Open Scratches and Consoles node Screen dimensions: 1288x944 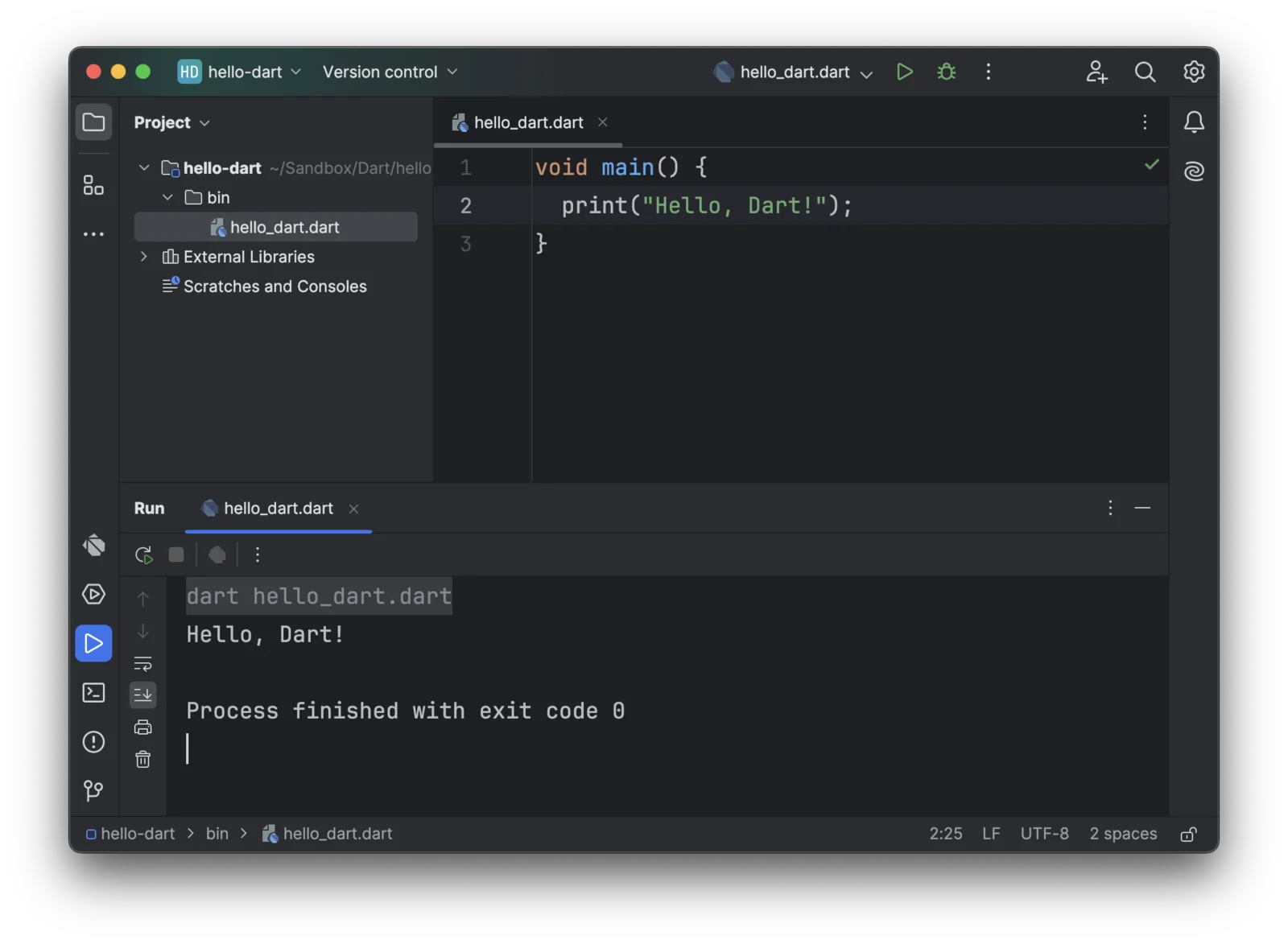[x=265, y=286]
